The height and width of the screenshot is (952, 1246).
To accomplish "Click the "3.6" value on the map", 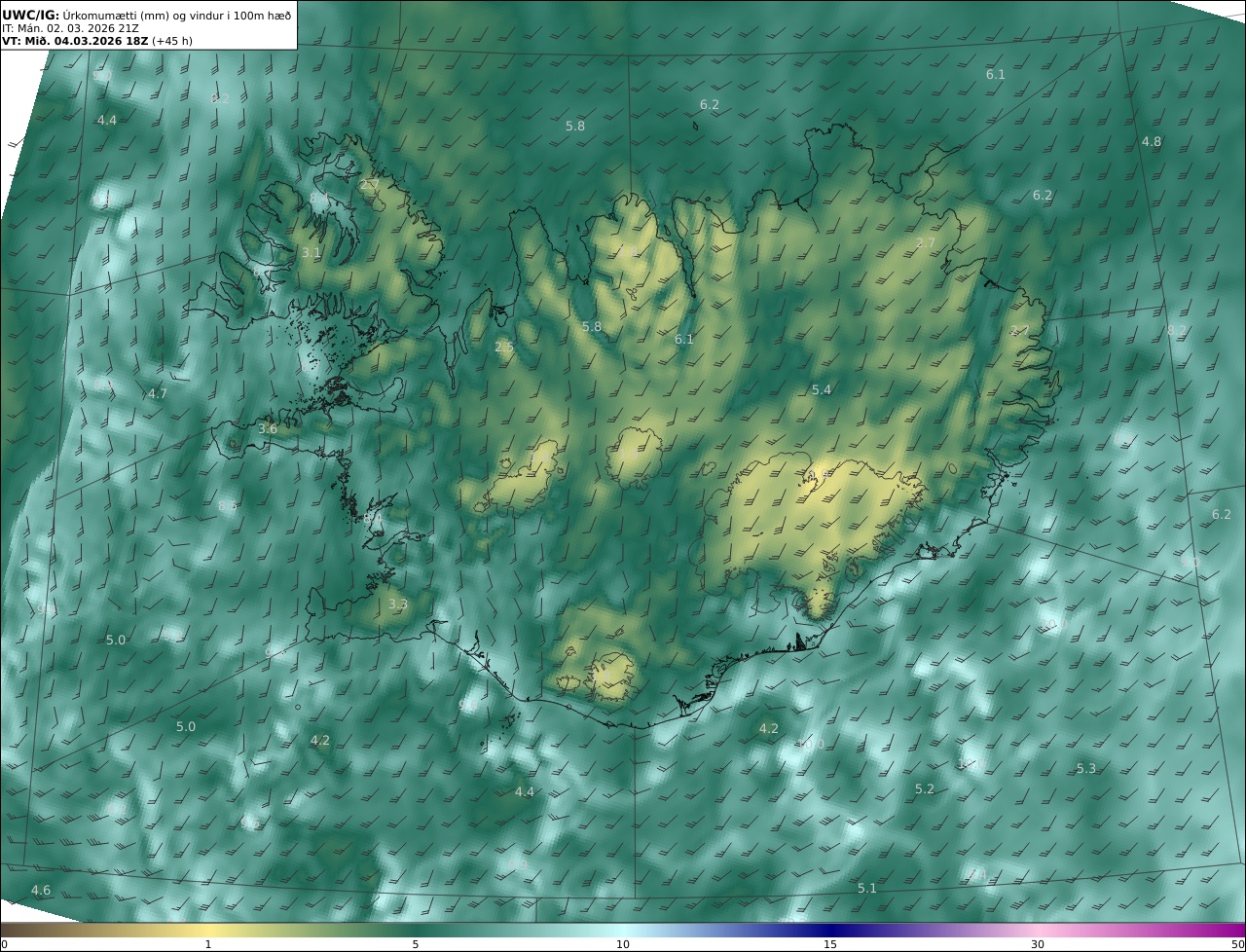I will (268, 428).
